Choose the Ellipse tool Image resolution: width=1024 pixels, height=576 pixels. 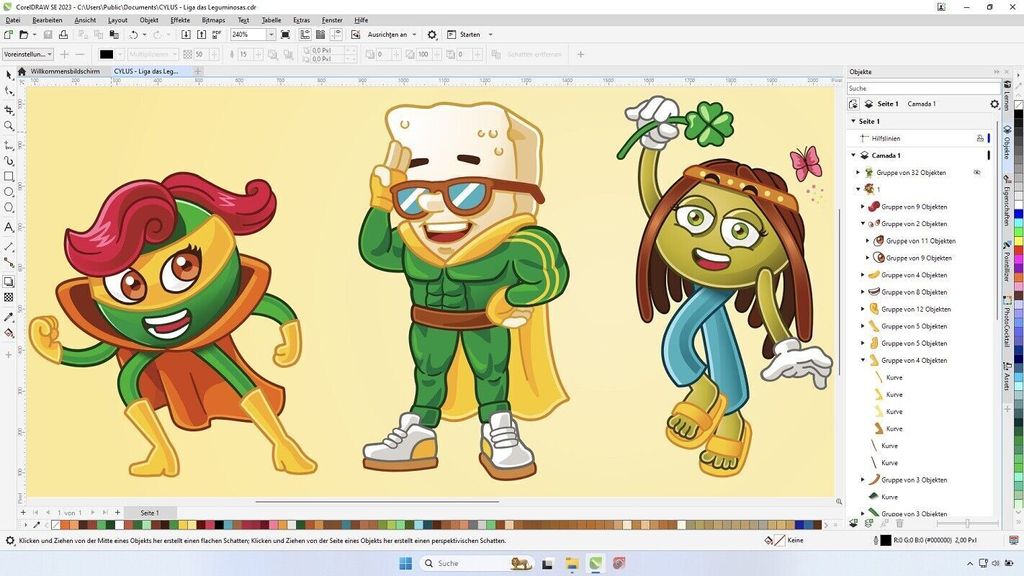pyautogui.click(x=9, y=194)
